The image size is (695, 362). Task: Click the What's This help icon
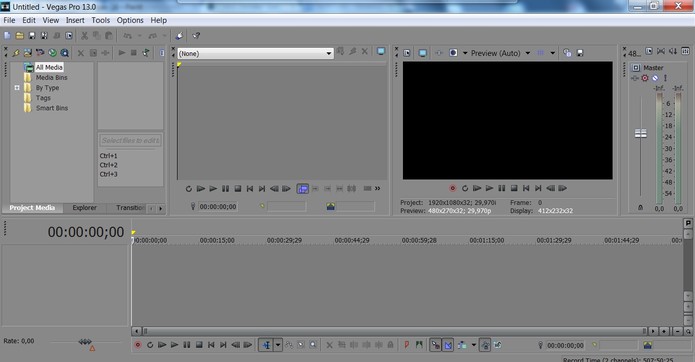click(x=196, y=35)
